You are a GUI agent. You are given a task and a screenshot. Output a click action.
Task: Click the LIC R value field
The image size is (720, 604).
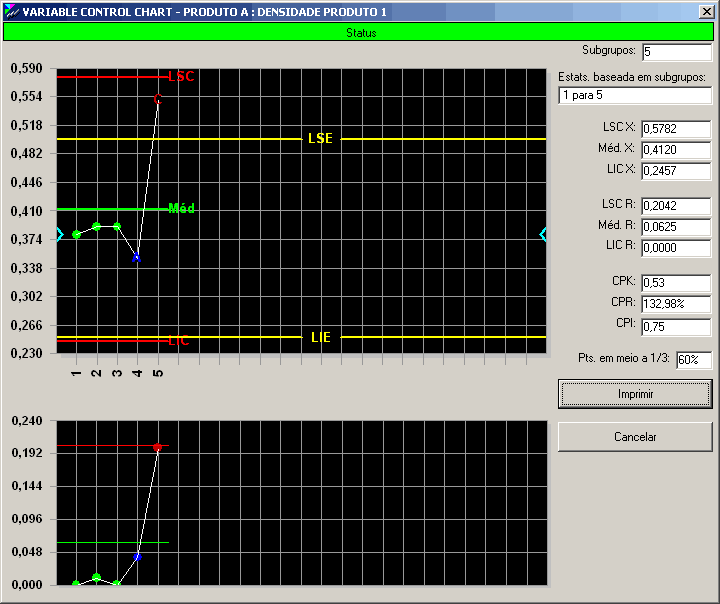coord(675,248)
